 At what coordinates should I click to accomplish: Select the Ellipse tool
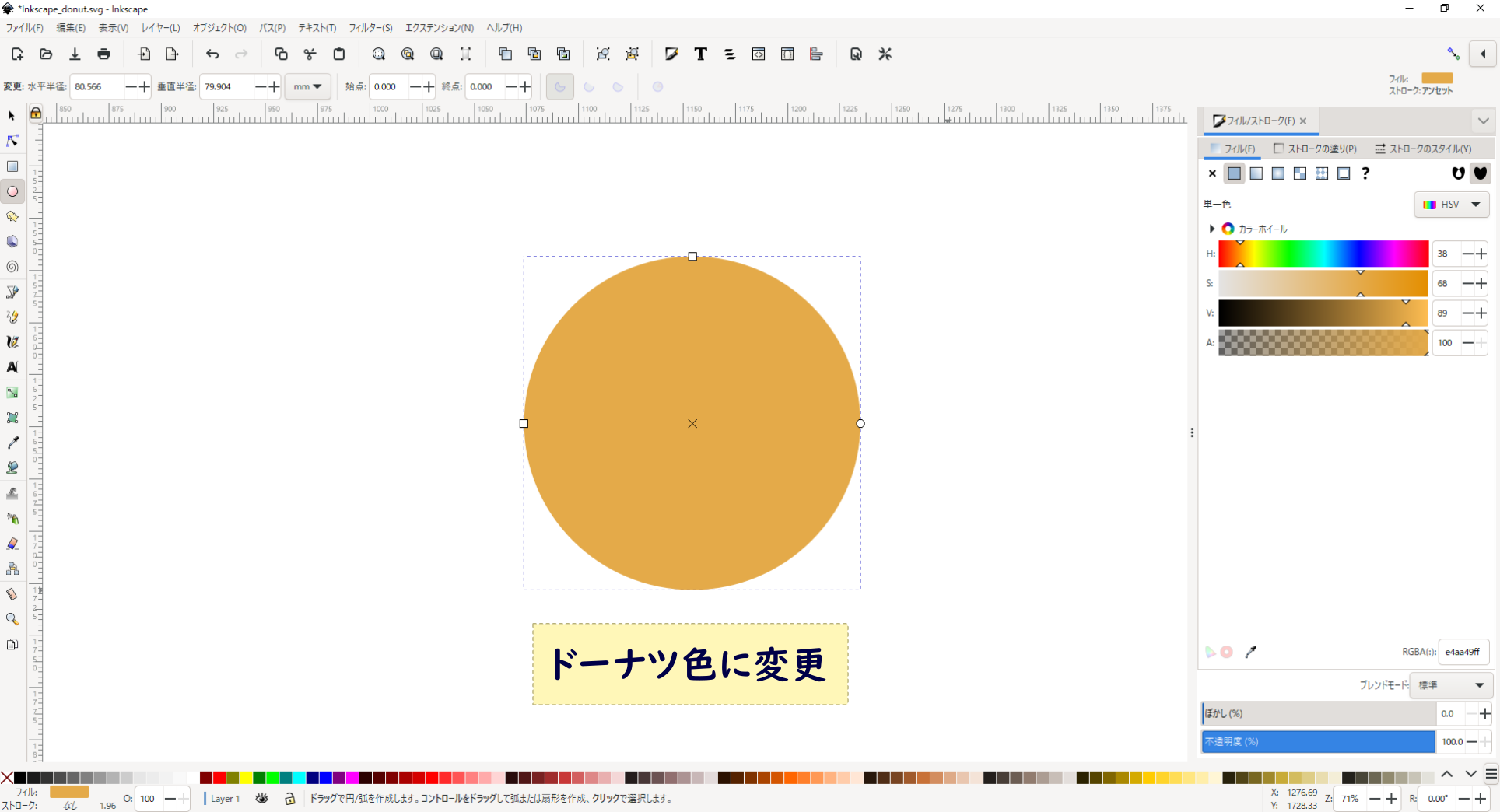click(12, 191)
